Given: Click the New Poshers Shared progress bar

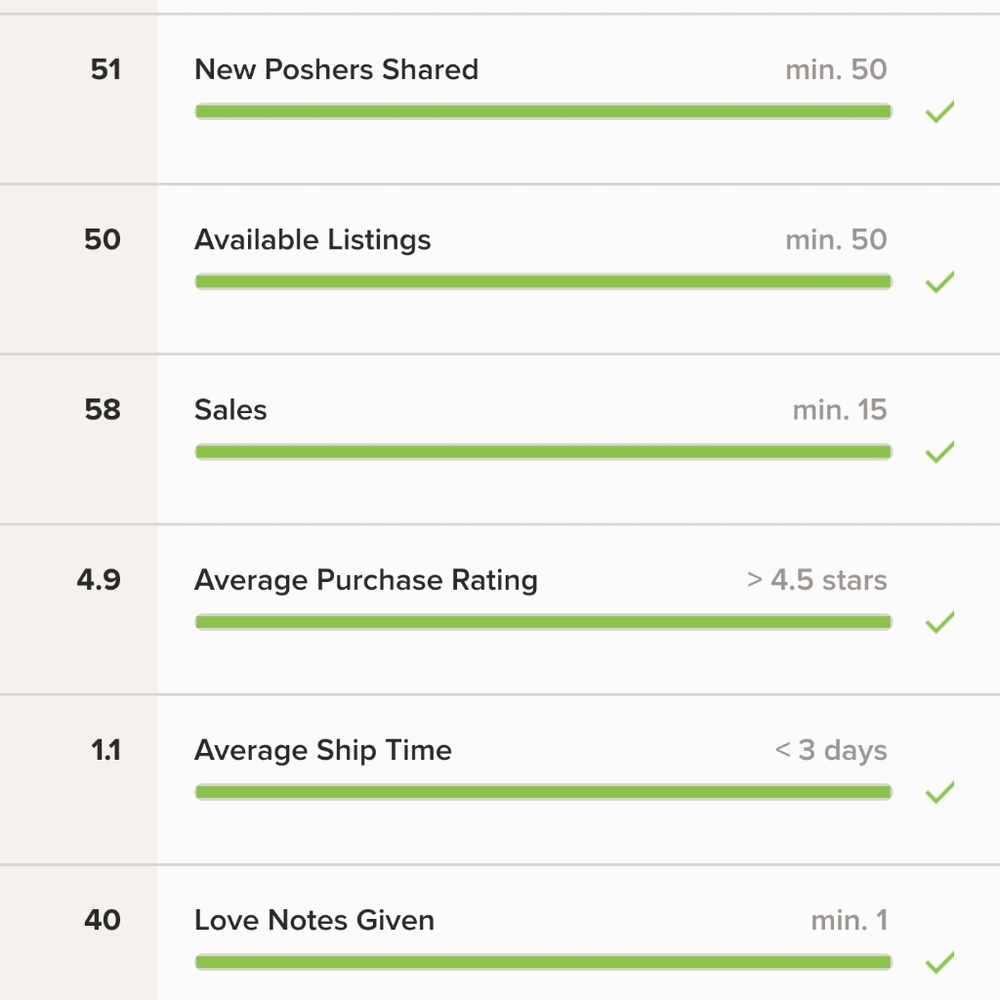Looking at the screenshot, I should (x=543, y=112).
